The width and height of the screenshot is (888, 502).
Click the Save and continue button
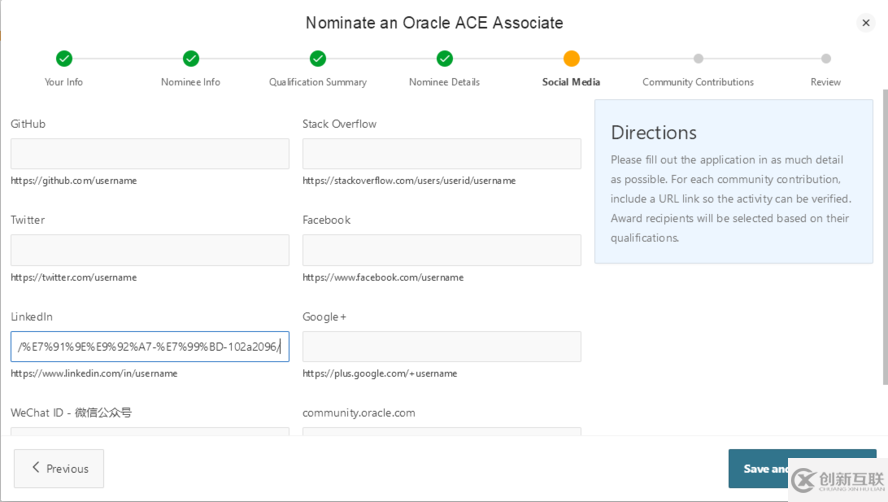click(x=802, y=469)
